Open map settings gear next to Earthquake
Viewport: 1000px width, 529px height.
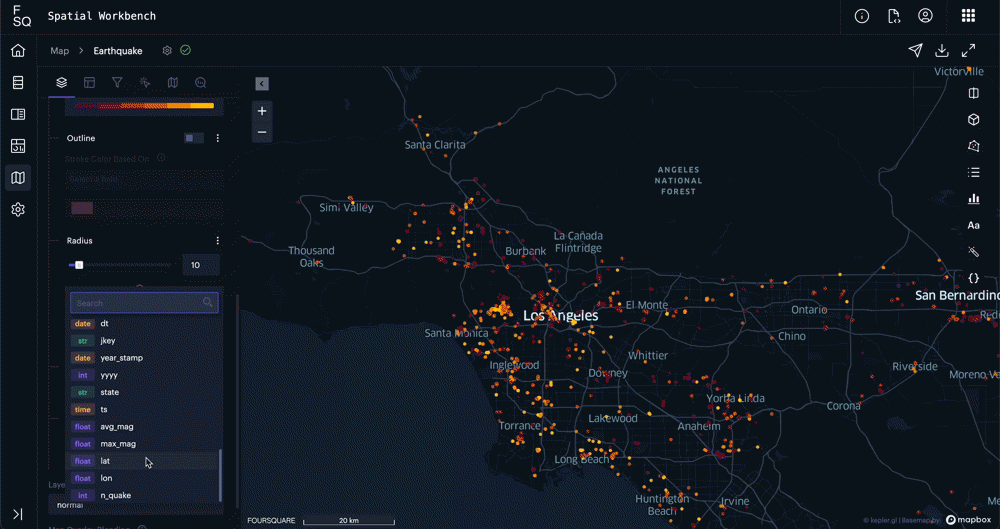167,50
